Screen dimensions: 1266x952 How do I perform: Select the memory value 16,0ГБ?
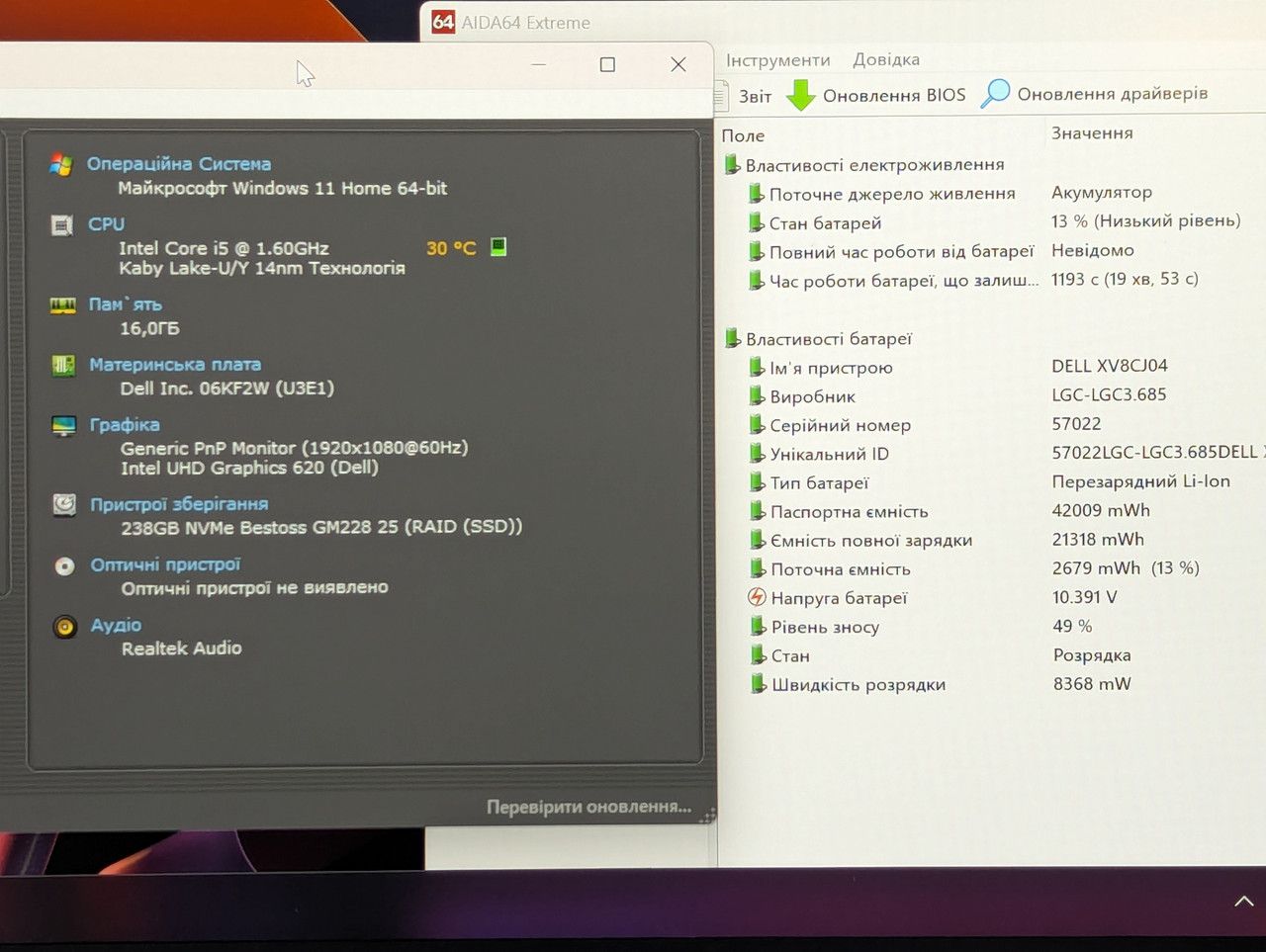click(149, 328)
